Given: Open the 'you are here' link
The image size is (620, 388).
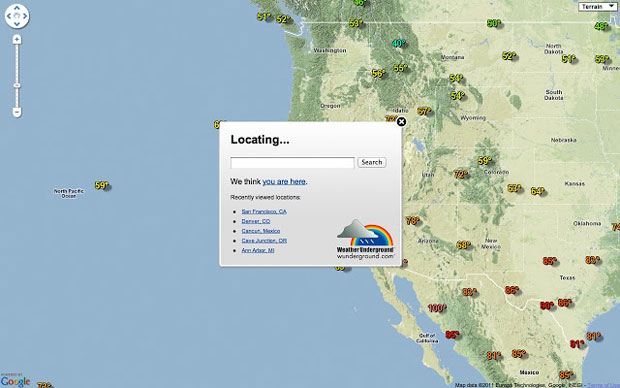Looking at the screenshot, I should pos(284,182).
